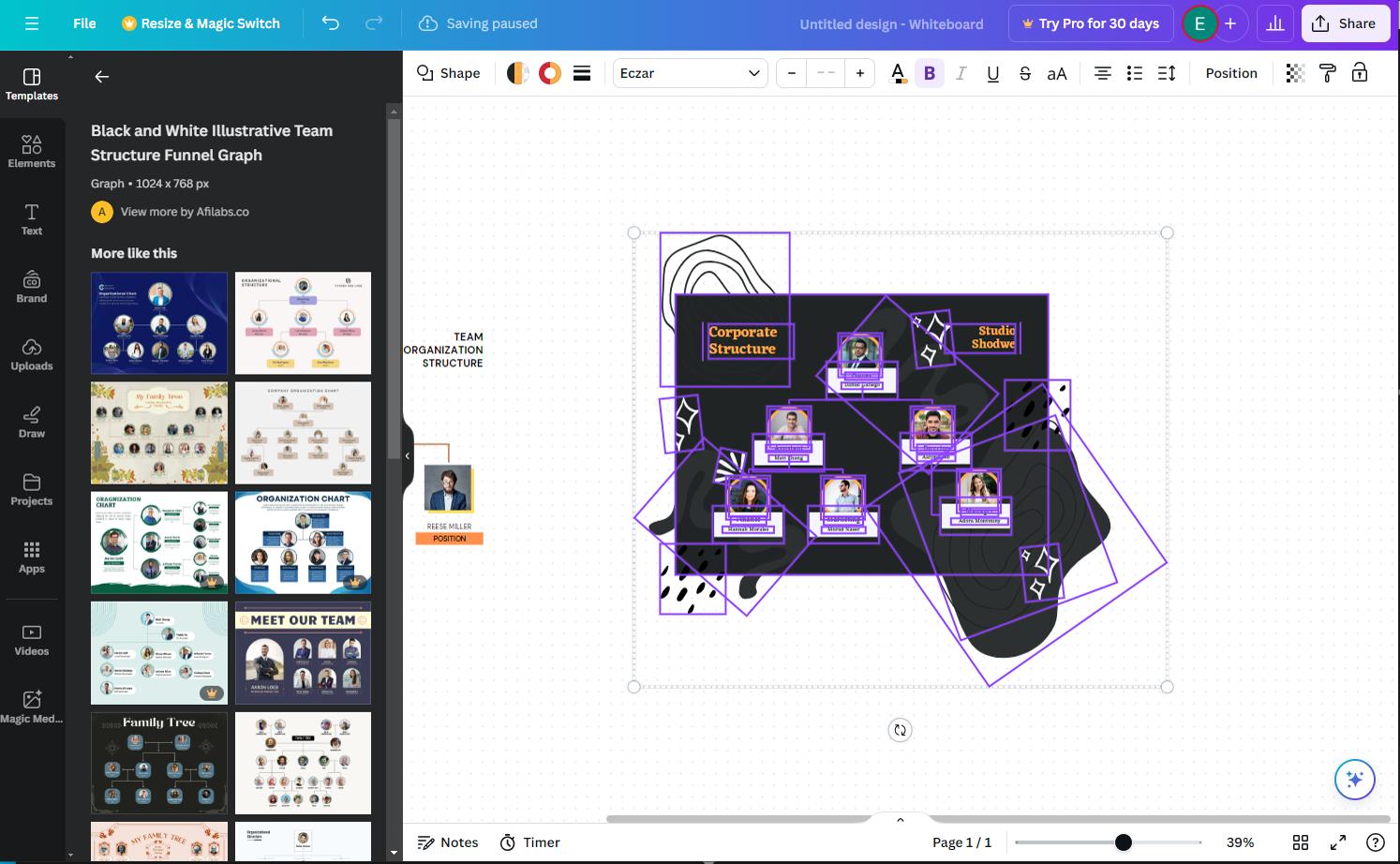Click the Try Pro for 30 days button

pos(1090,23)
